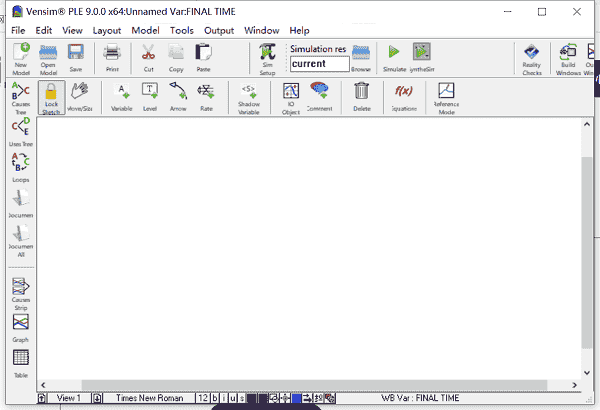Open Causes Strip graph tool
This screenshot has width=600, height=410.
pos(21,294)
